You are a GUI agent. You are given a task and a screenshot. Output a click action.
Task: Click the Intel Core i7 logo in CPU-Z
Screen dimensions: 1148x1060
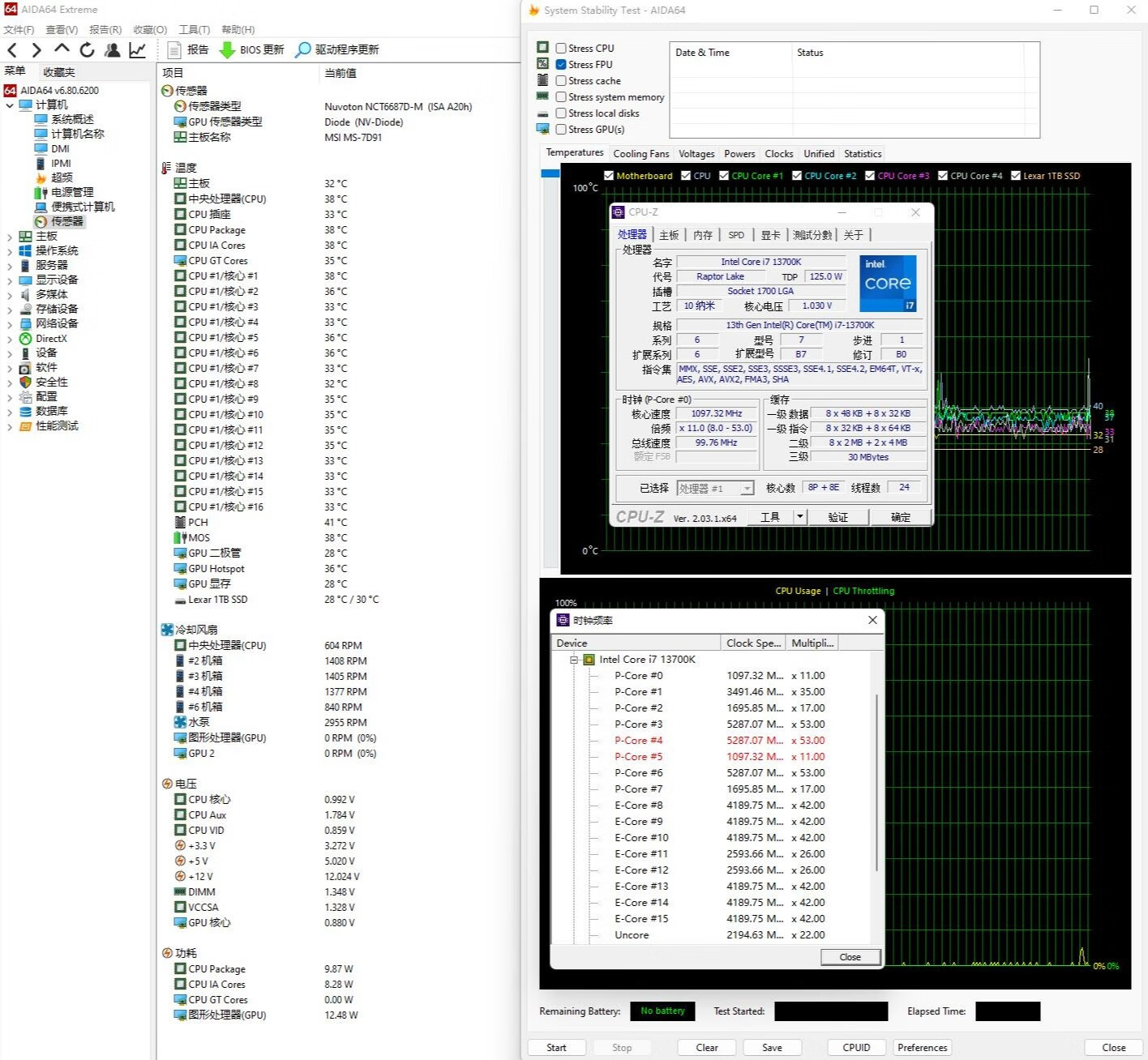(x=888, y=283)
